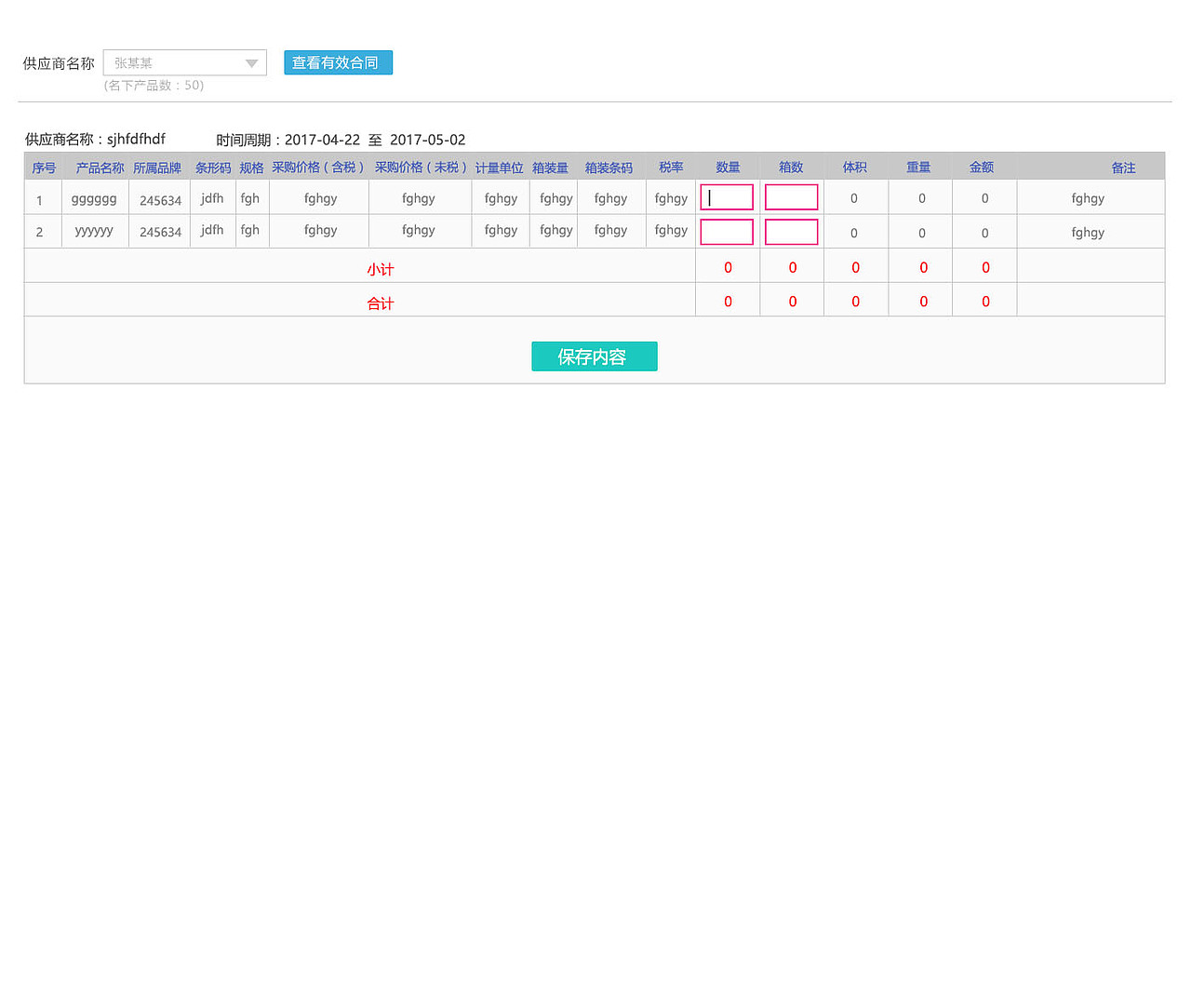Click the 采购价格（未税）column header
Viewport: 1191px width, 1008px height.
pos(422,168)
